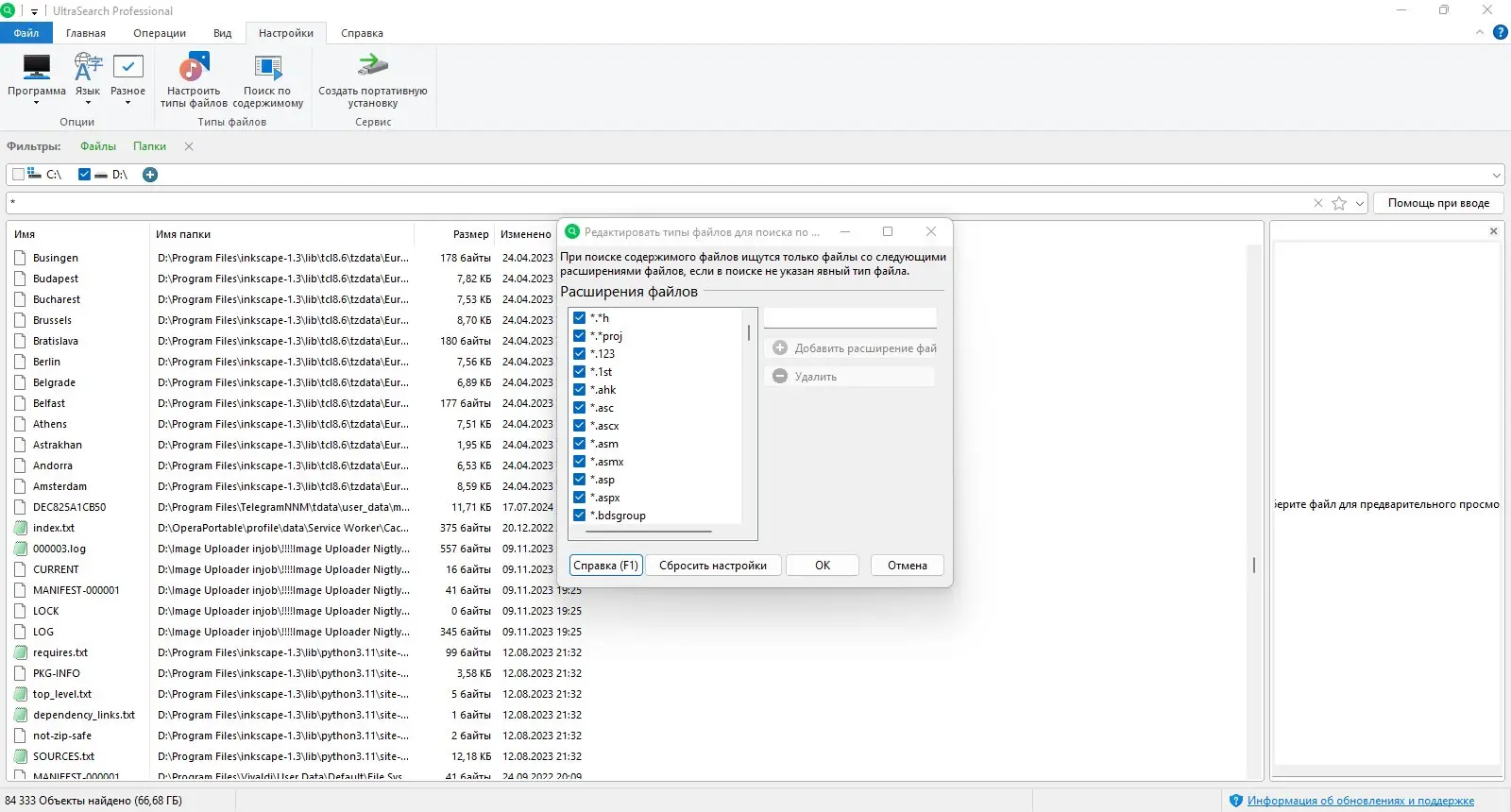Collapse the ribbon with the chevron
This screenshot has width=1511, height=812.
tap(1480, 32)
